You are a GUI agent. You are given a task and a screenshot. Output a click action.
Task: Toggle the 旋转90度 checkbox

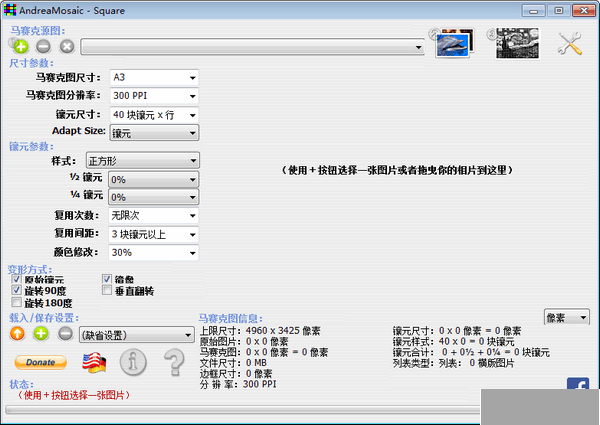[x=16, y=290]
